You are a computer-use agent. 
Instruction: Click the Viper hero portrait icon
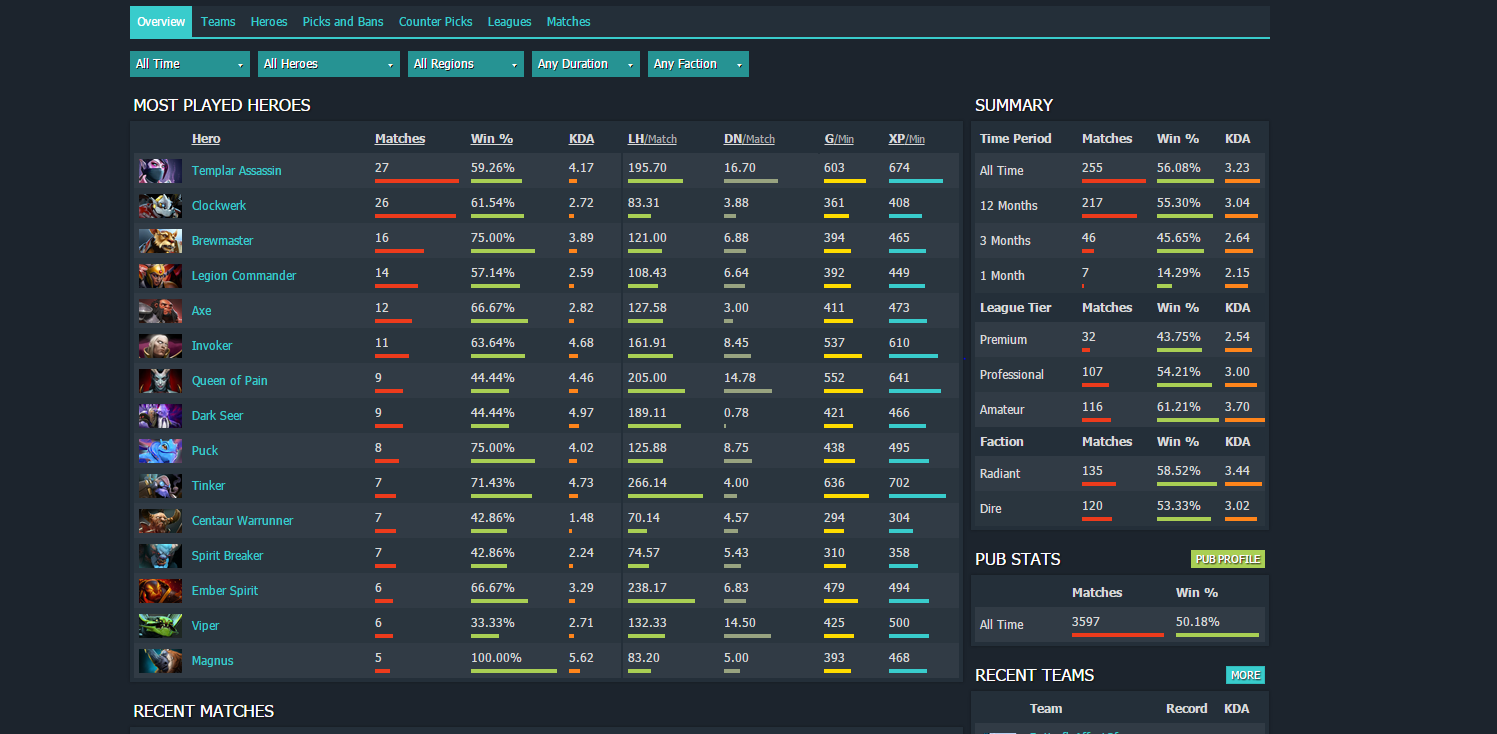pyautogui.click(x=160, y=626)
